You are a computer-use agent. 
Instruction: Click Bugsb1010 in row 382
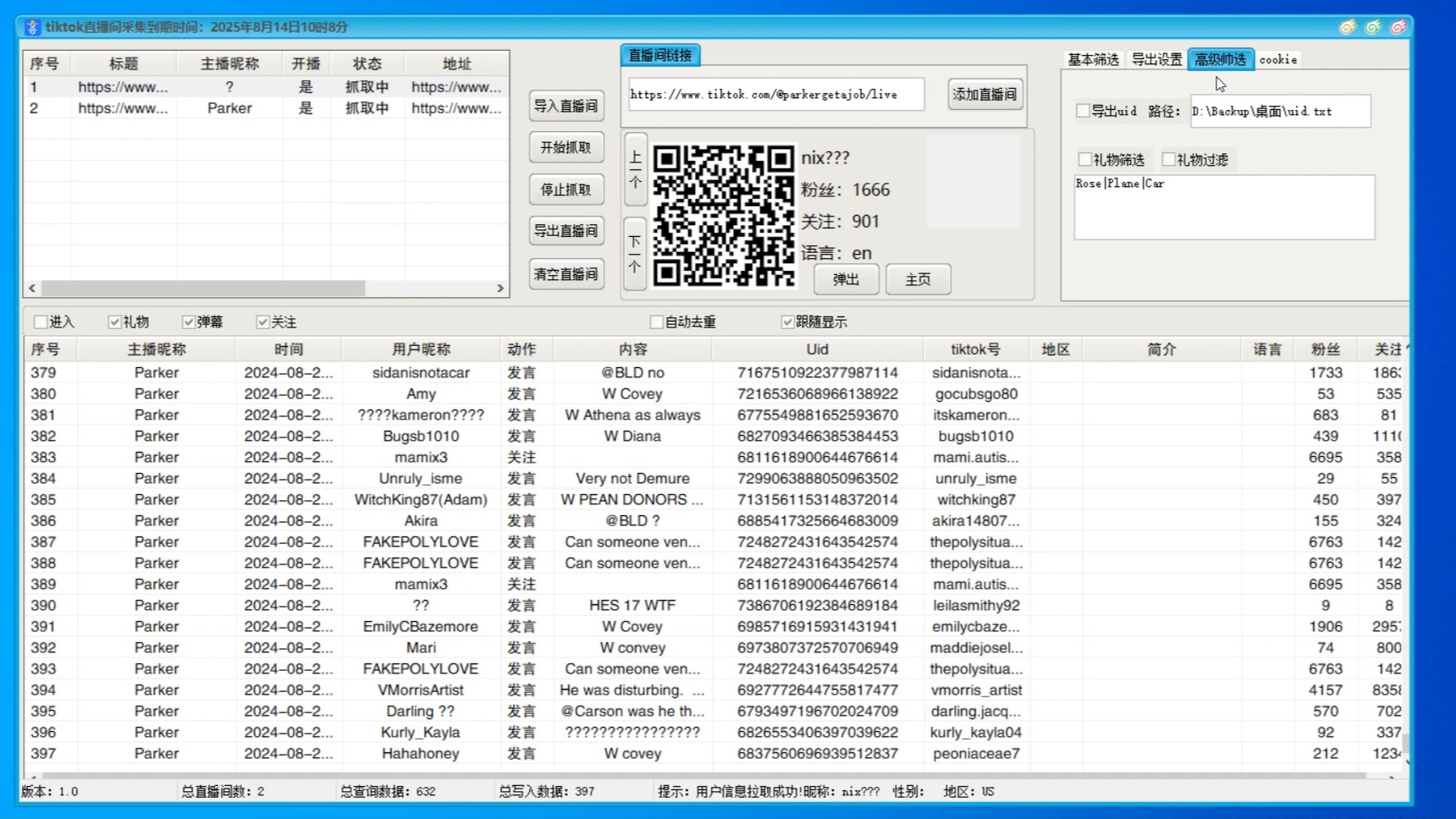[x=421, y=436]
